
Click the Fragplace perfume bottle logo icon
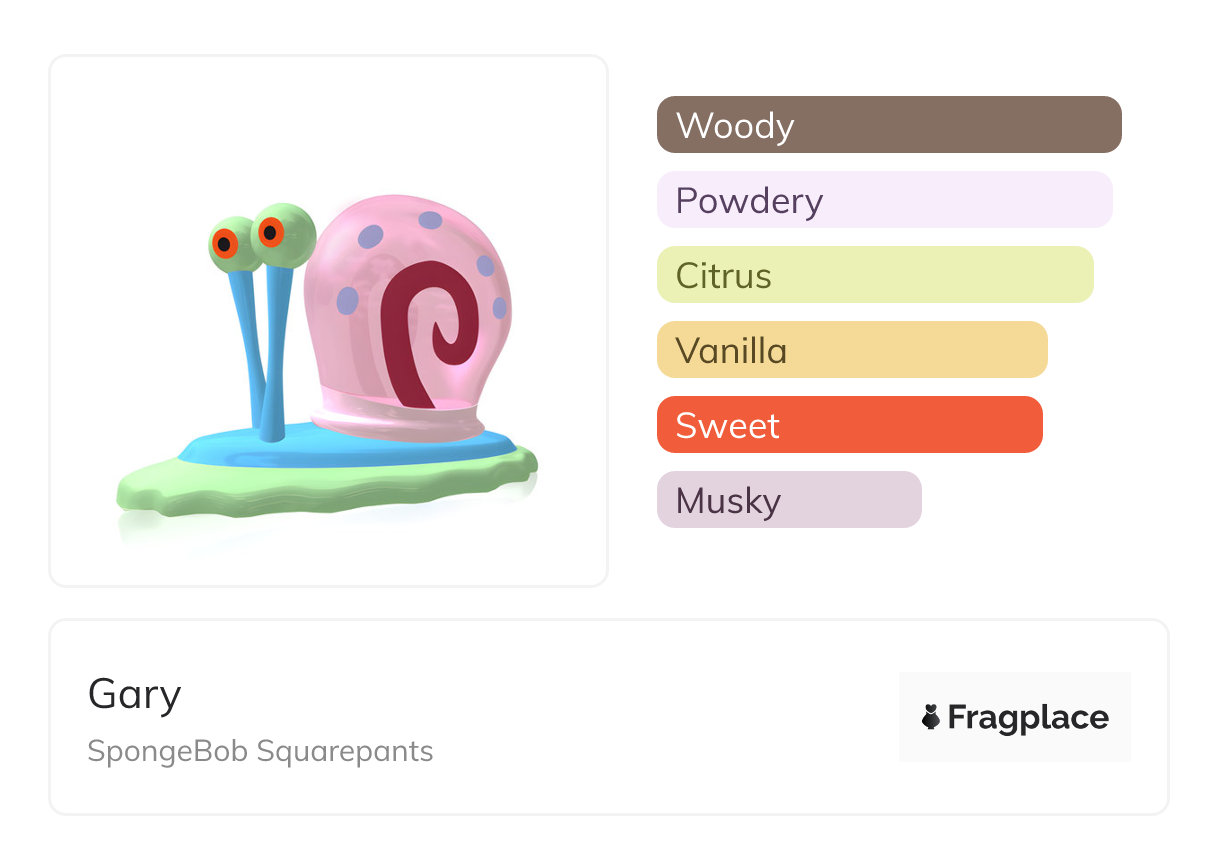(931, 717)
